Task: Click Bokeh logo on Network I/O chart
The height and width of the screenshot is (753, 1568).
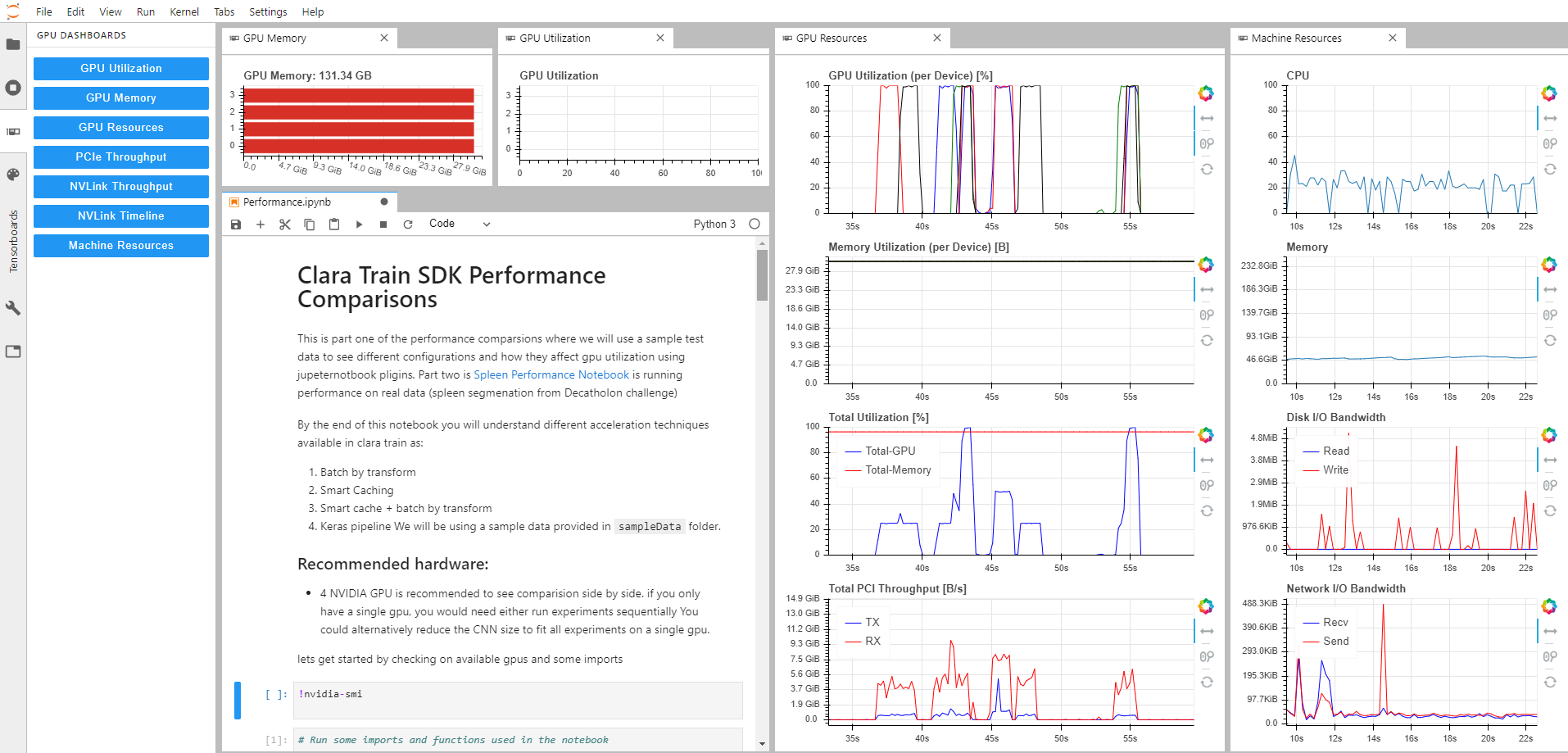Action: coord(1549,606)
